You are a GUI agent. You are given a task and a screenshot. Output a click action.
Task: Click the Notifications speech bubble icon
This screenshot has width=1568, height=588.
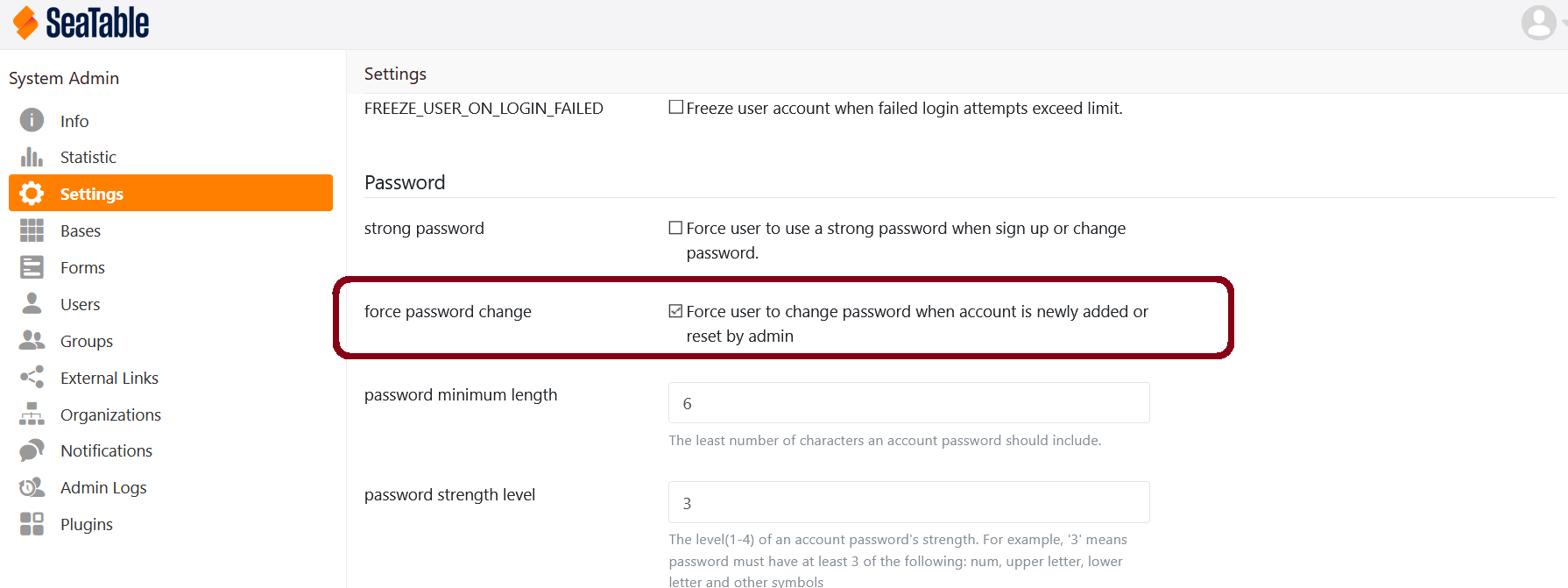[32, 450]
